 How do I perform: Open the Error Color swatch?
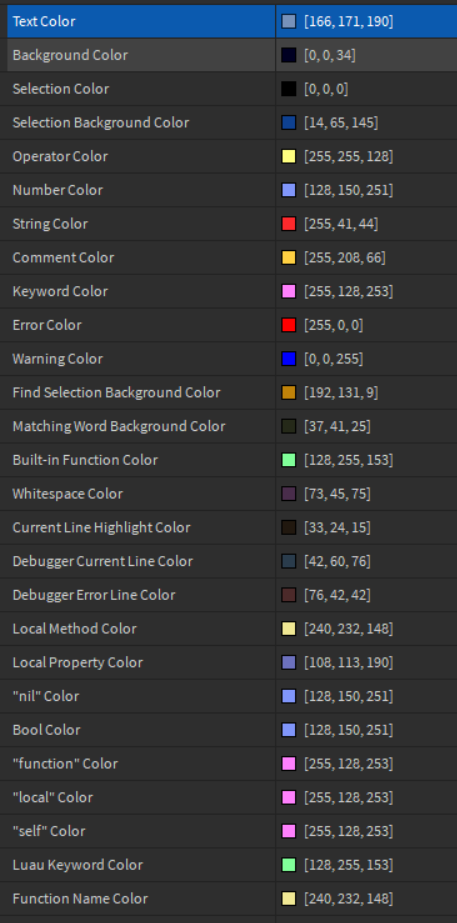tap(289, 325)
